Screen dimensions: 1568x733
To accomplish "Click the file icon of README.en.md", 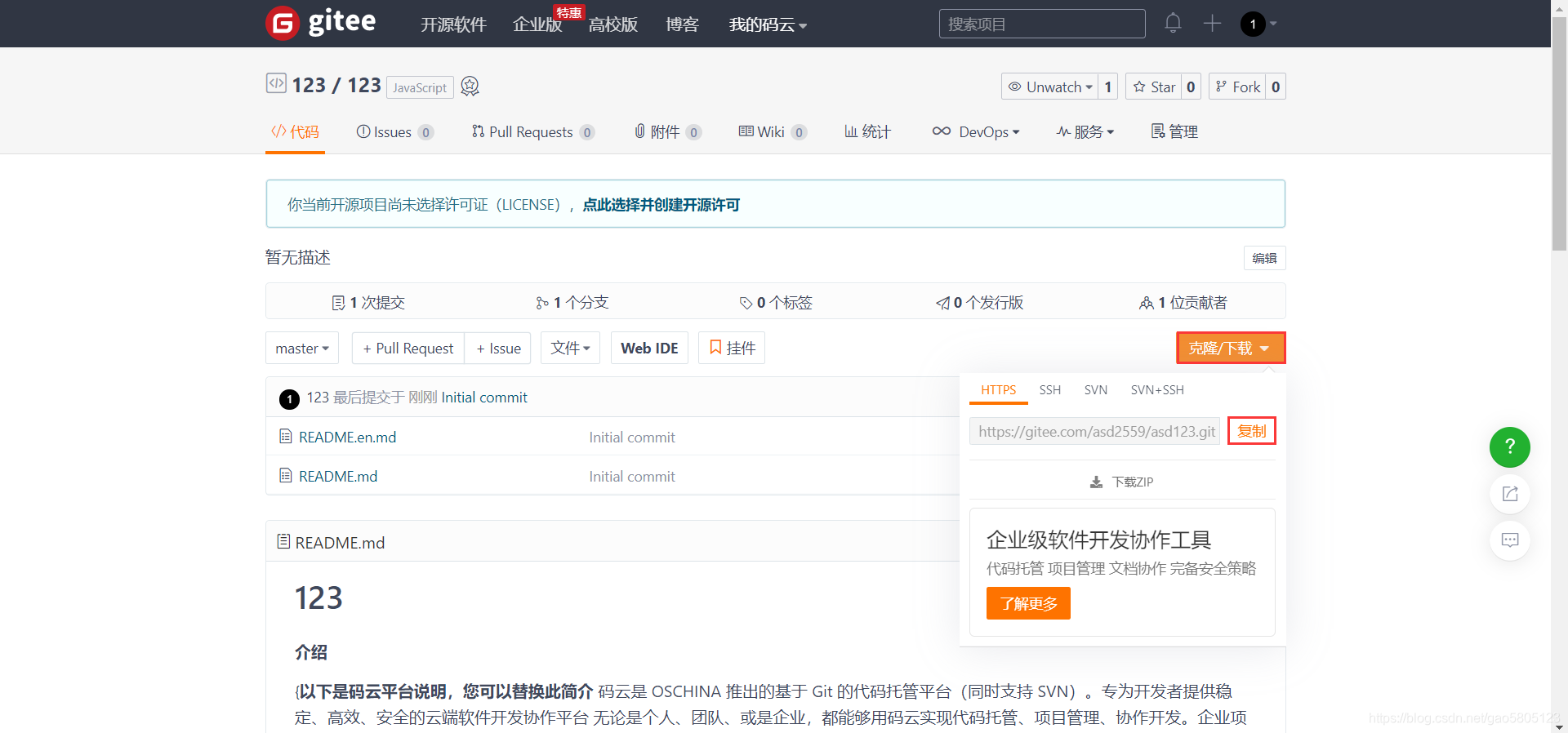I will point(286,437).
